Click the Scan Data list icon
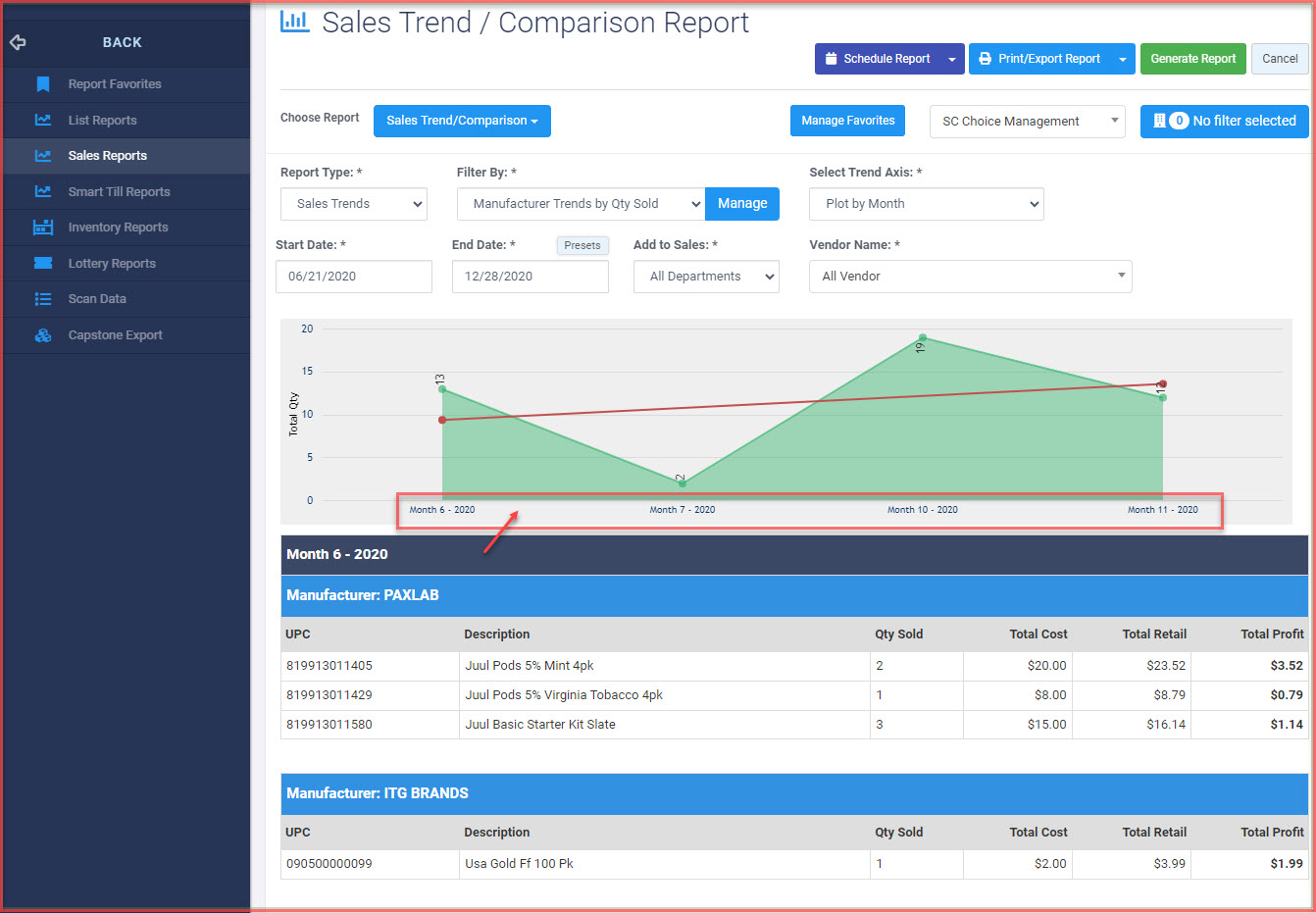The image size is (1316, 913). point(43,299)
